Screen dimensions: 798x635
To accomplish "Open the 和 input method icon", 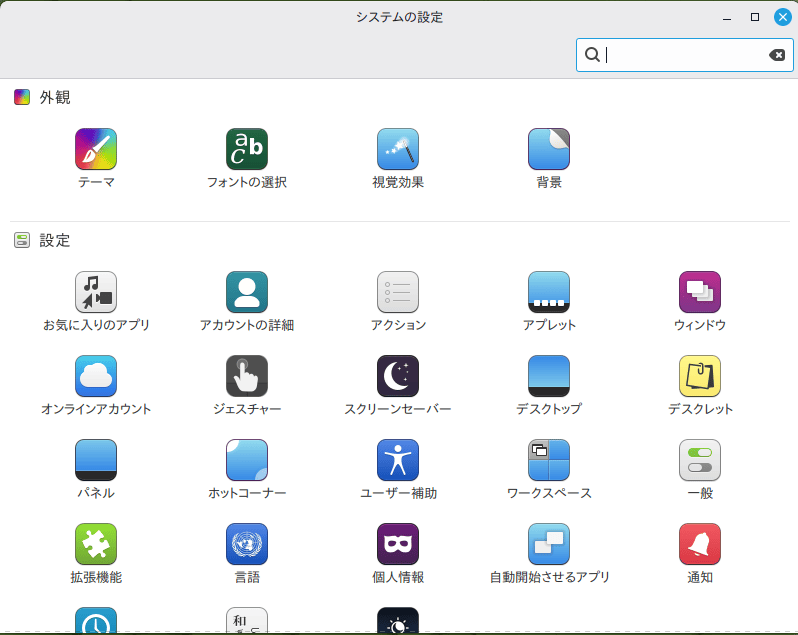I will coord(247,620).
